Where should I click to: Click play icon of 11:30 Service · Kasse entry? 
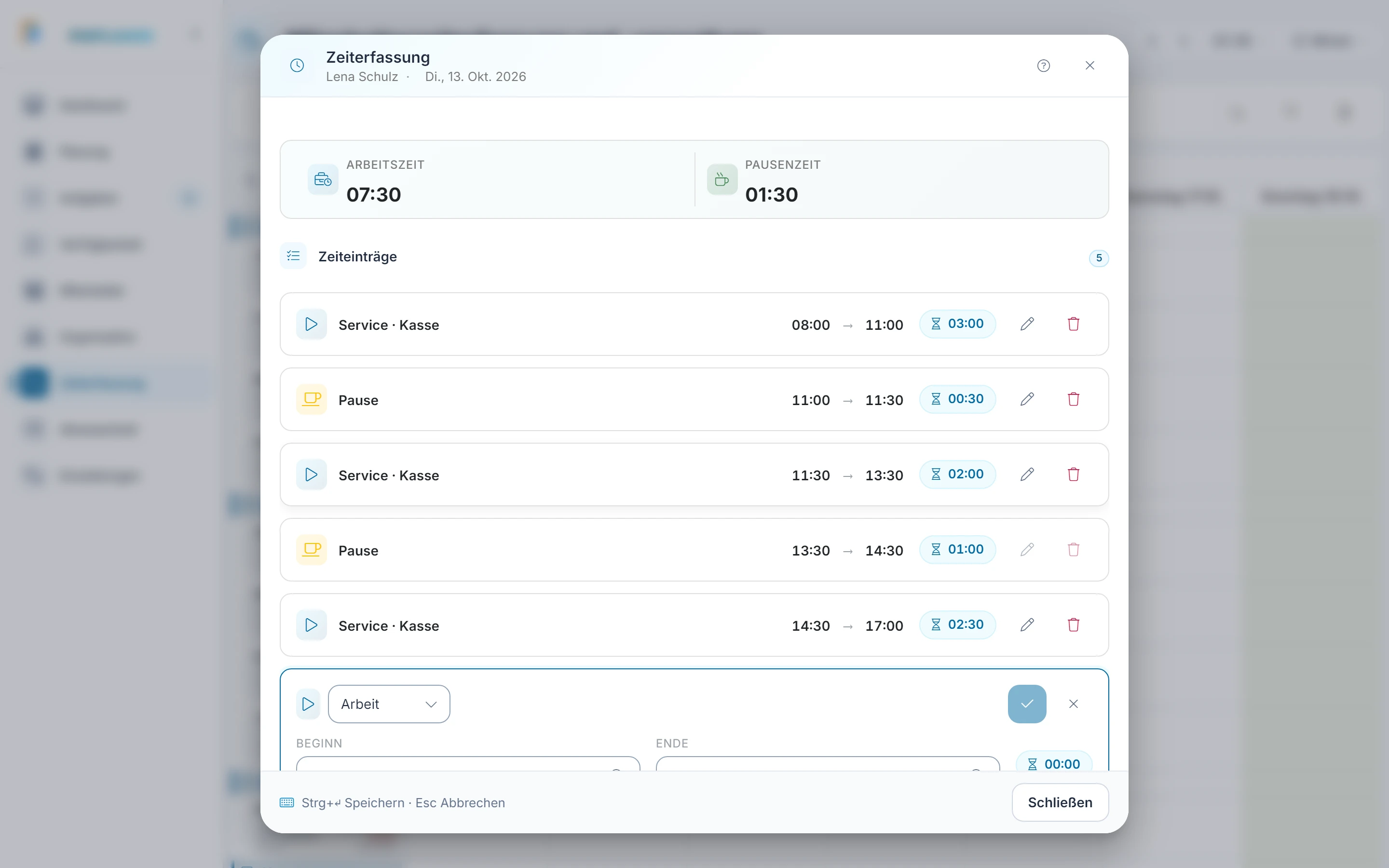tap(311, 475)
